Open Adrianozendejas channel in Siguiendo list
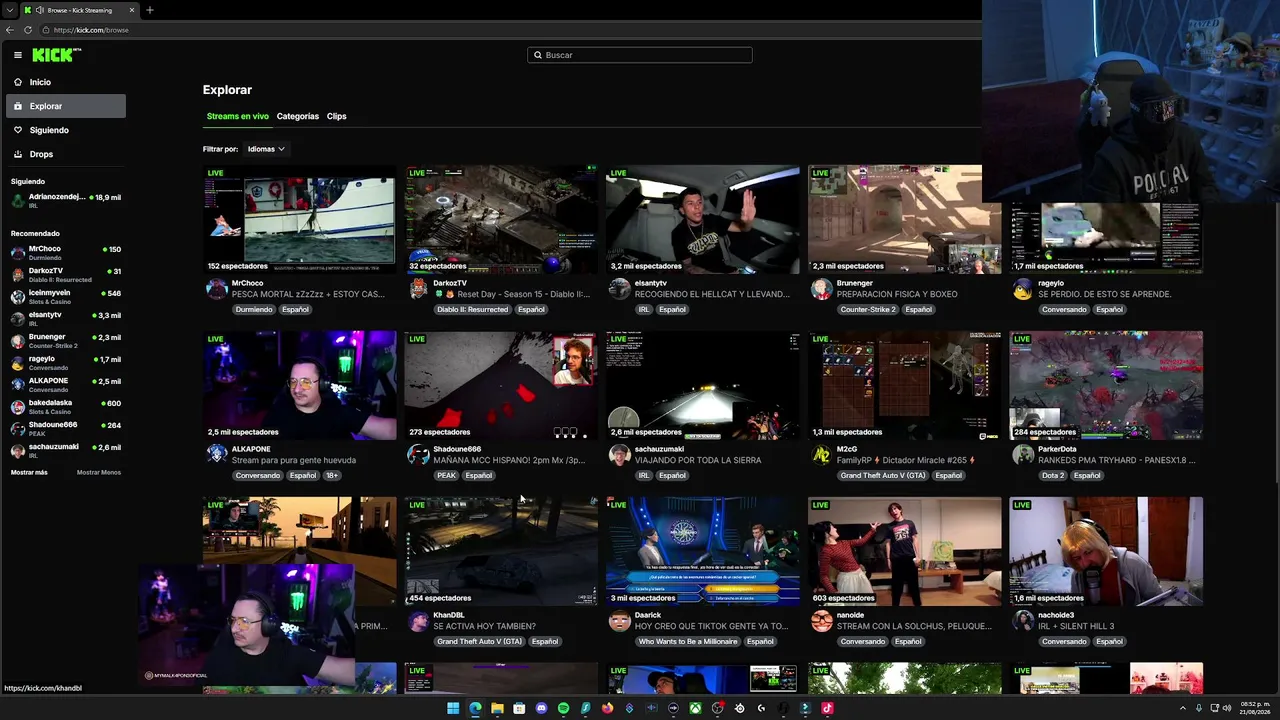 point(66,200)
